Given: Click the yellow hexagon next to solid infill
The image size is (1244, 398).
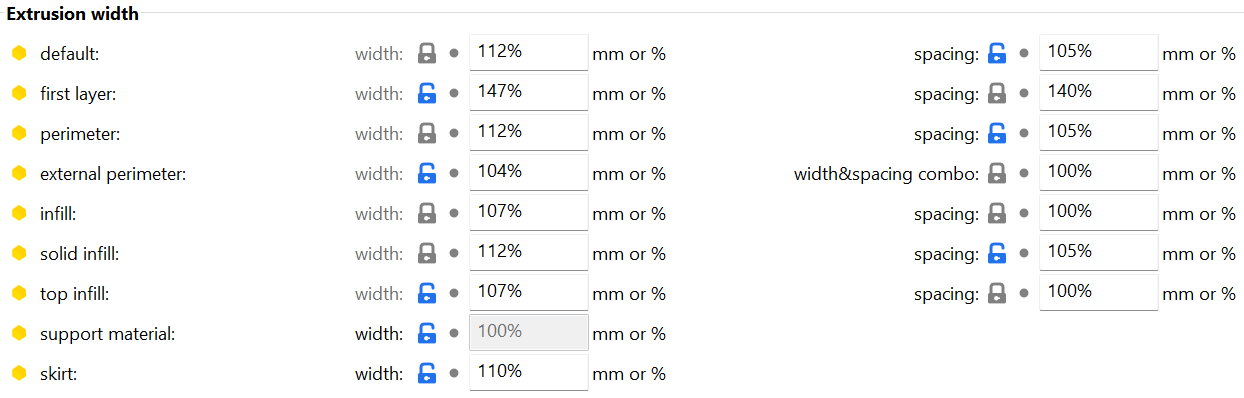Looking at the screenshot, I should [19, 254].
